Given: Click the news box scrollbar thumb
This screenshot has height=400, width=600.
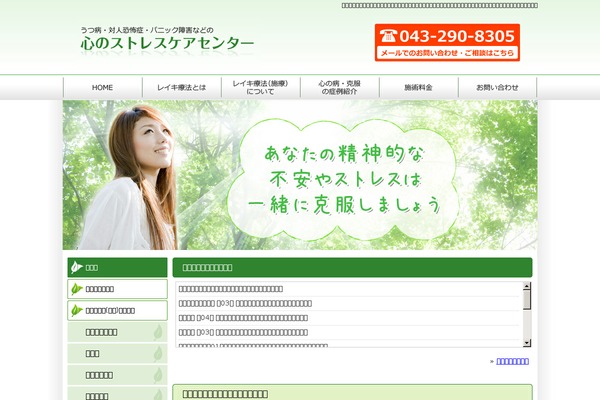Looking at the screenshot, I should pos(527,299).
